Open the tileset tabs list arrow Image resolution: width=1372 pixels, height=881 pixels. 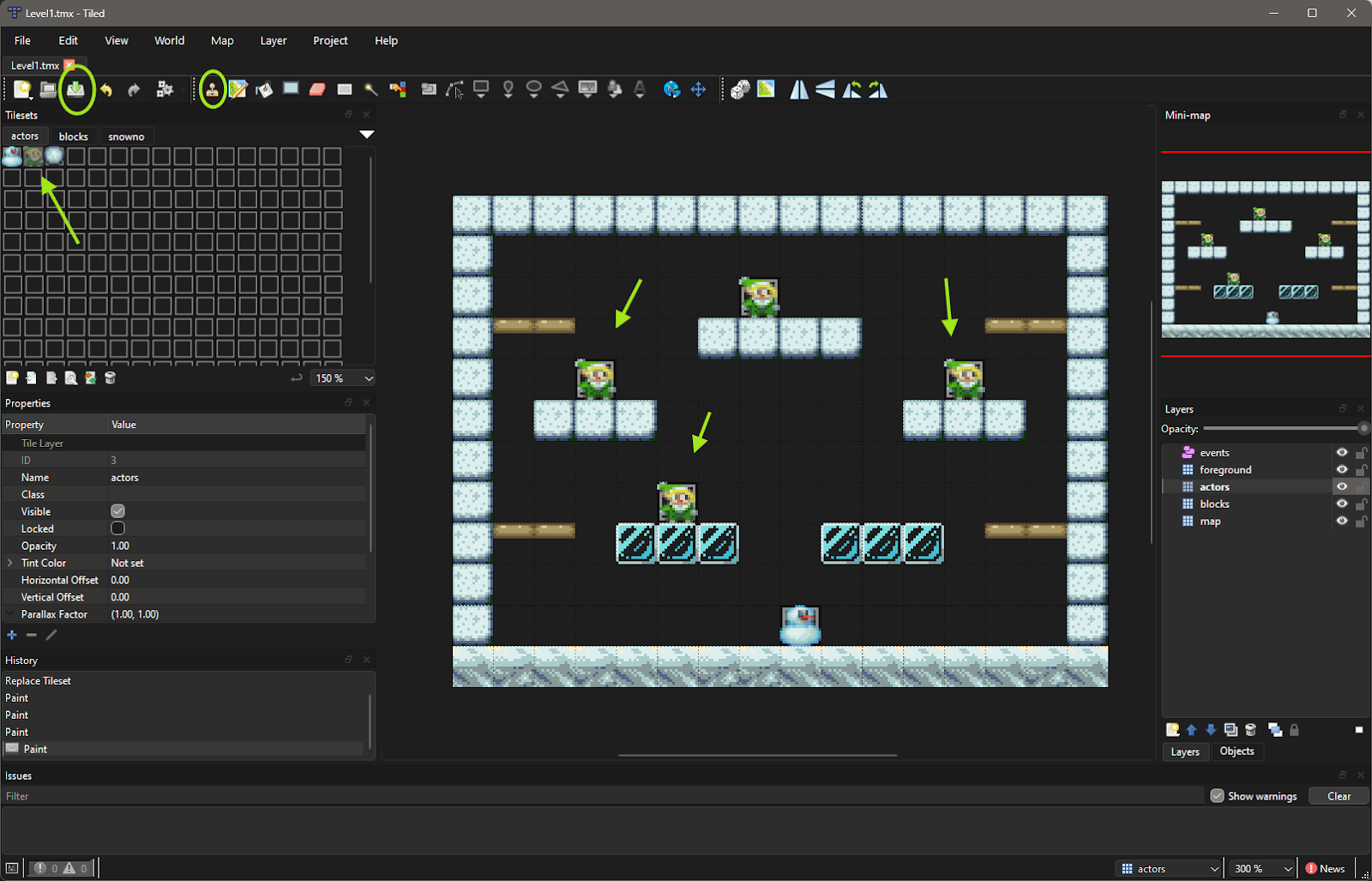pos(367,135)
